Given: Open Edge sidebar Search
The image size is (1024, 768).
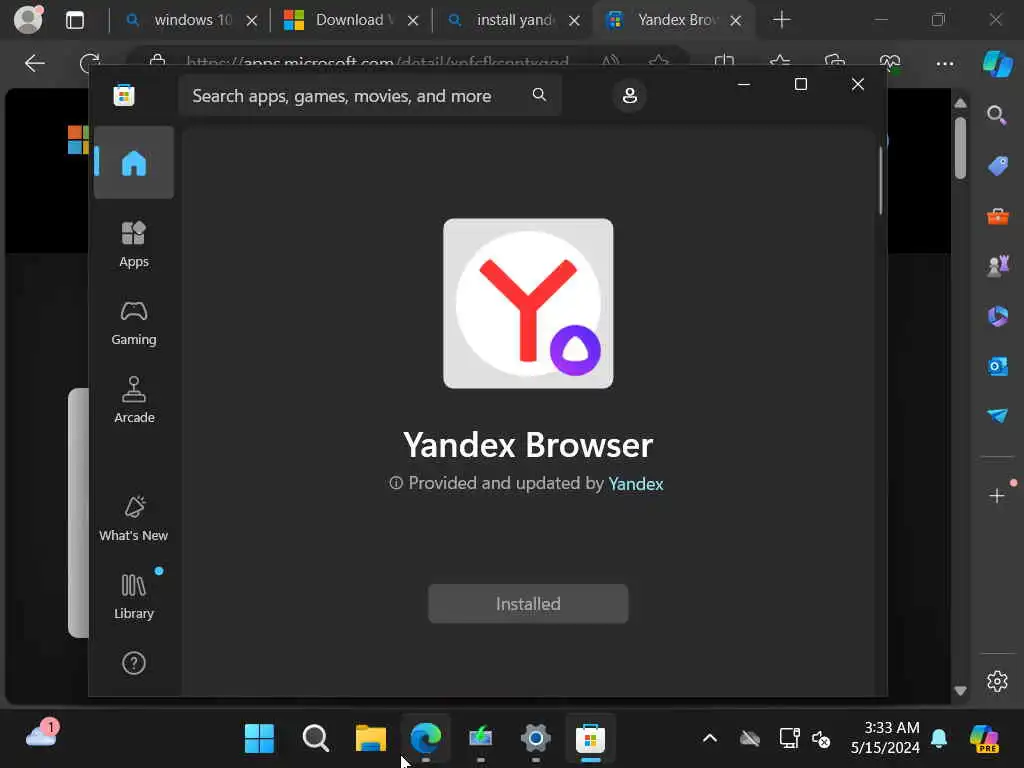Looking at the screenshot, I should pyautogui.click(x=997, y=116).
